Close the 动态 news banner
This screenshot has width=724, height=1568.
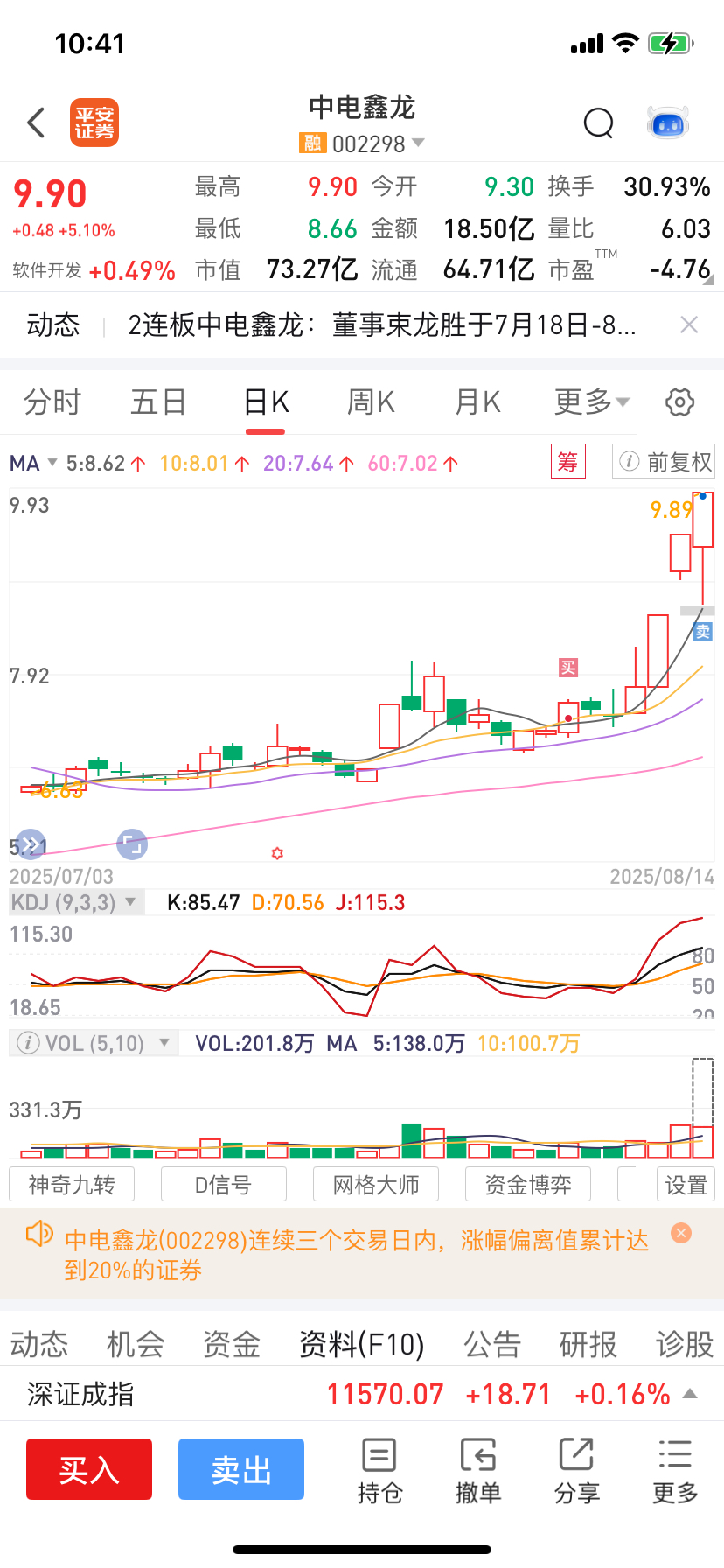pyautogui.click(x=689, y=325)
